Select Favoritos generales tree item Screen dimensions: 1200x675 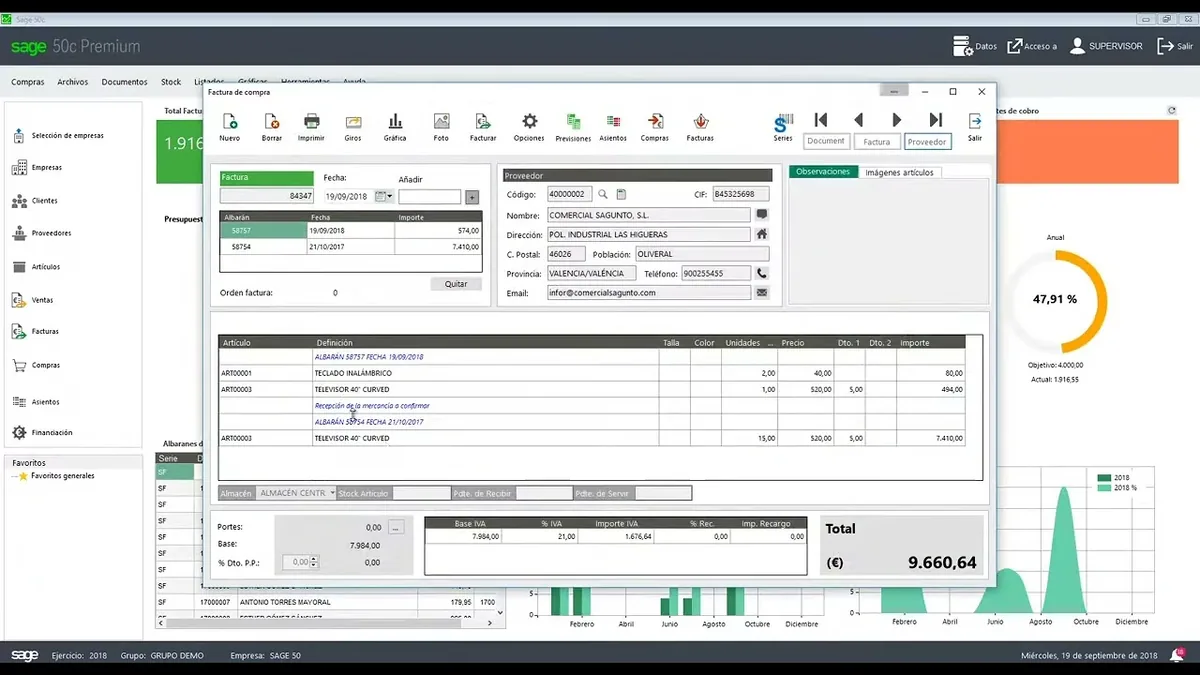point(62,476)
